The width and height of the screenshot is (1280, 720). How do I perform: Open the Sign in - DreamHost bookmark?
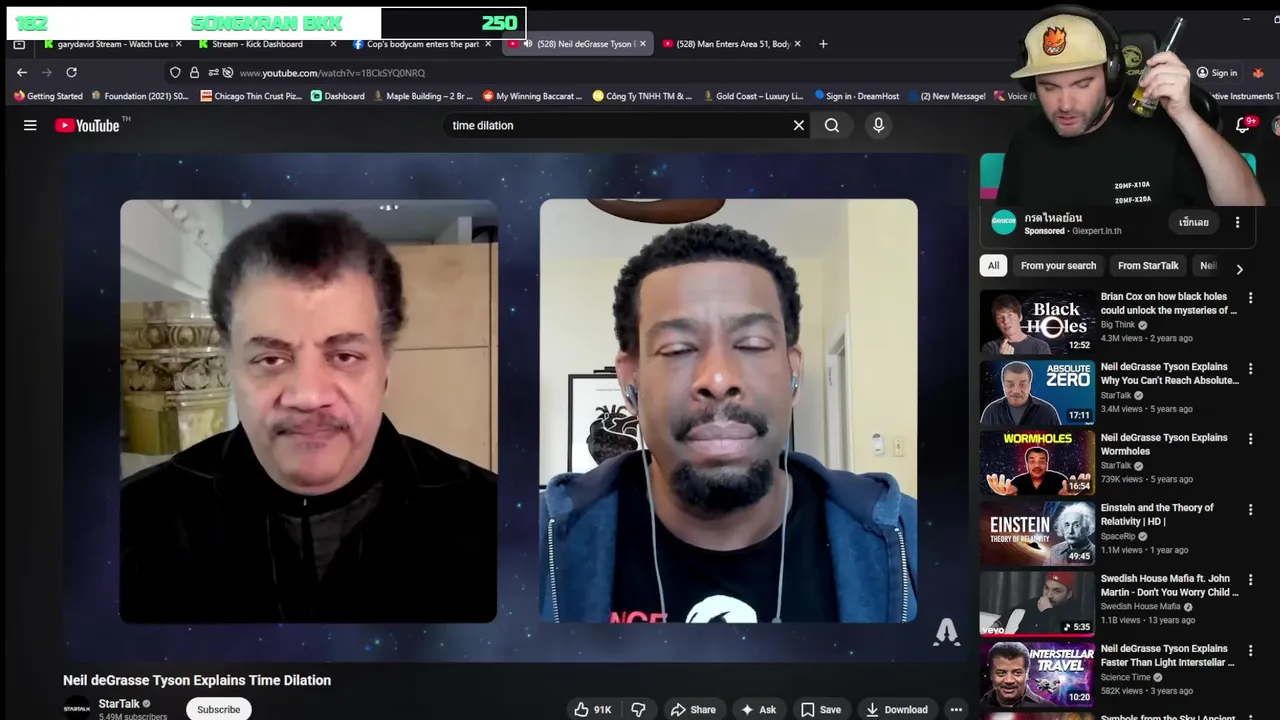pyautogui.click(x=856, y=96)
